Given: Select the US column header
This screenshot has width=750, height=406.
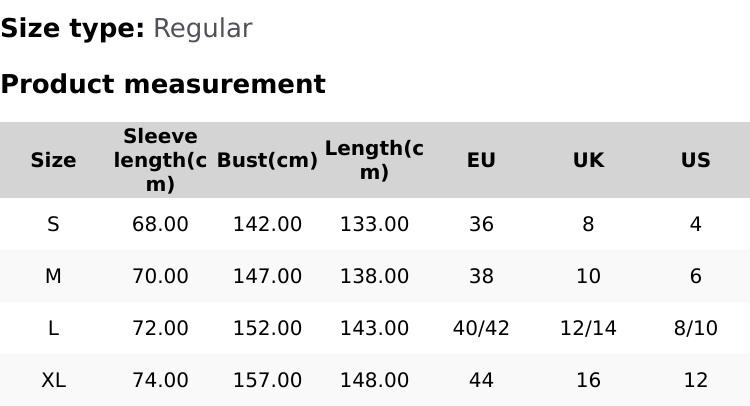Looking at the screenshot, I should point(695,160).
